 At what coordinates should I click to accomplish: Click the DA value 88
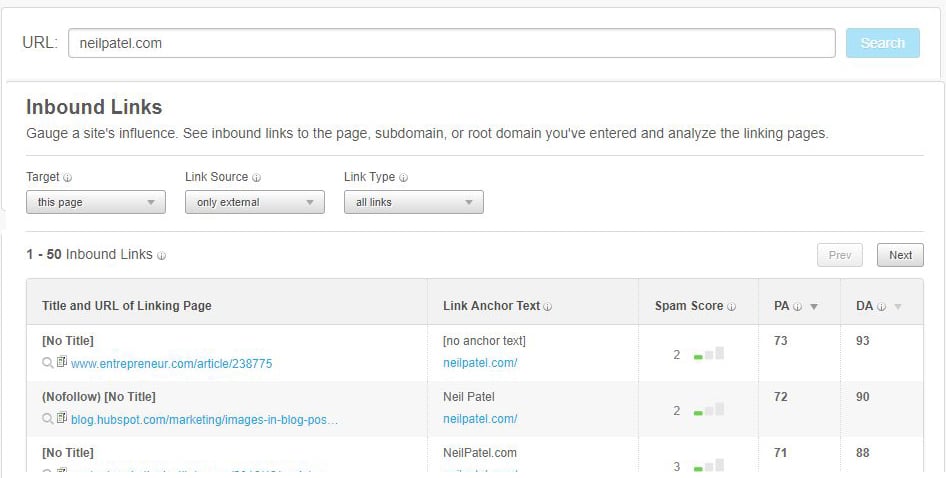[x=863, y=453]
